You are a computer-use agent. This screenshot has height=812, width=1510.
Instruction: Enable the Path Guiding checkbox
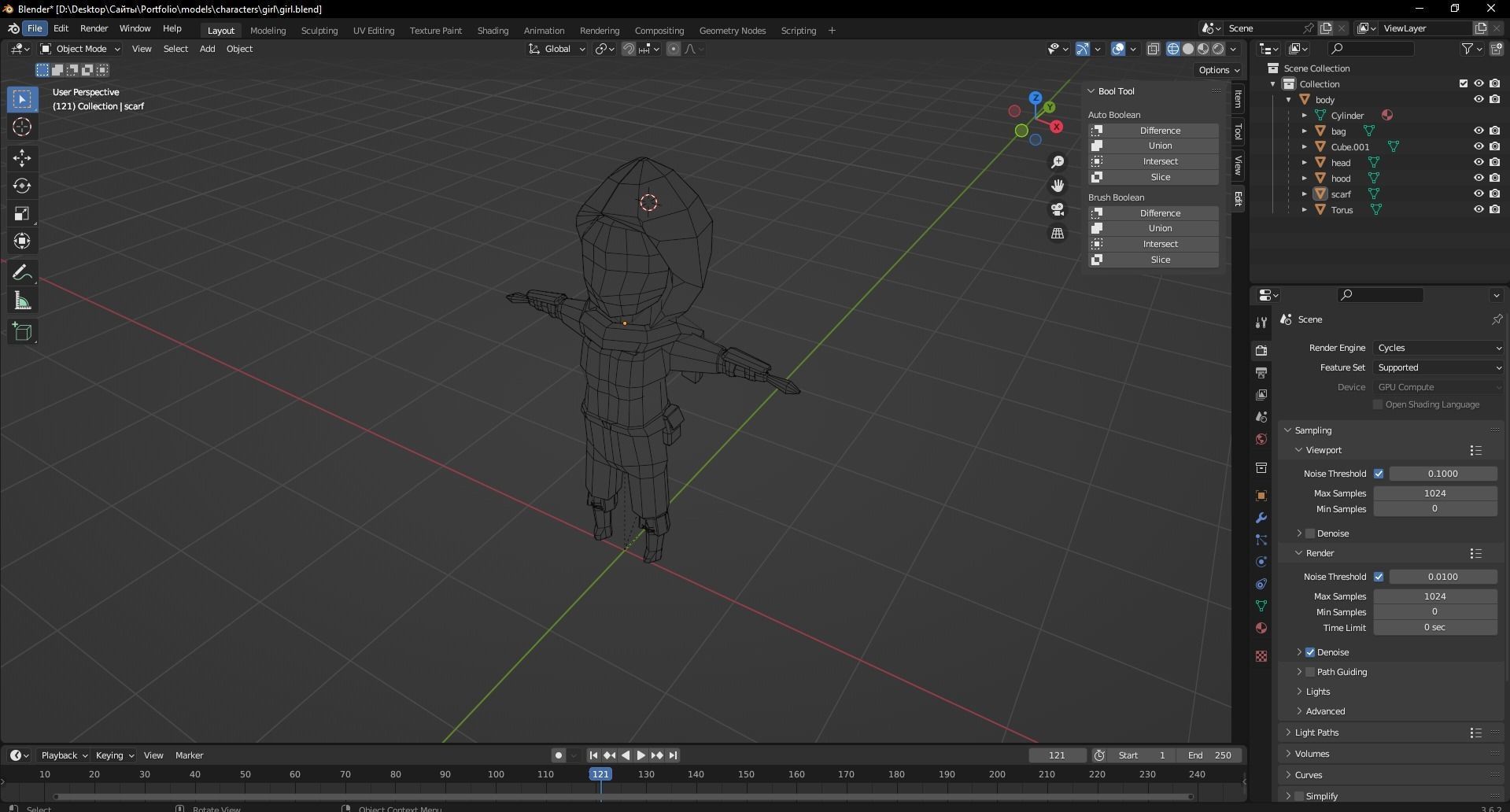(1310, 672)
